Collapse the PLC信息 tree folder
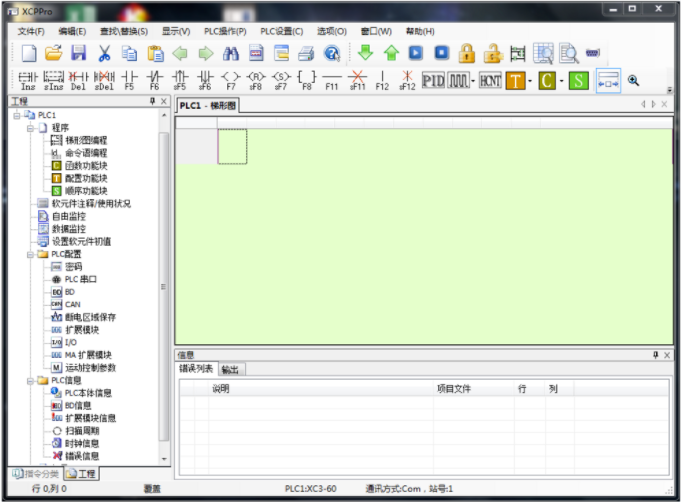The width and height of the screenshot is (681, 502). point(30,380)
